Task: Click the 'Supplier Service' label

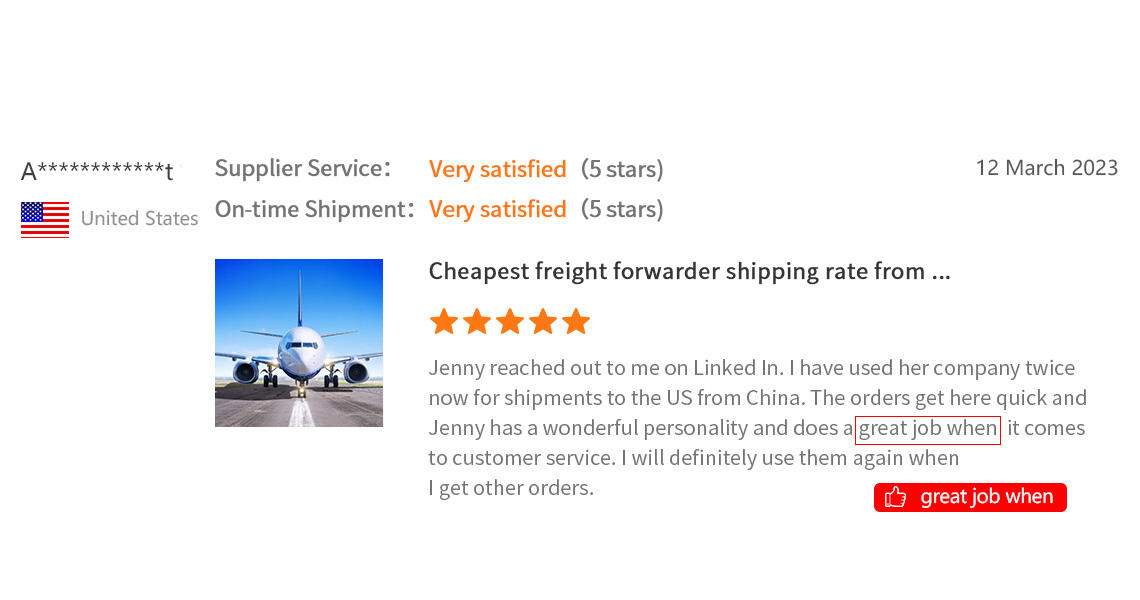Action: pyautogui.click(x=302, y=169)
